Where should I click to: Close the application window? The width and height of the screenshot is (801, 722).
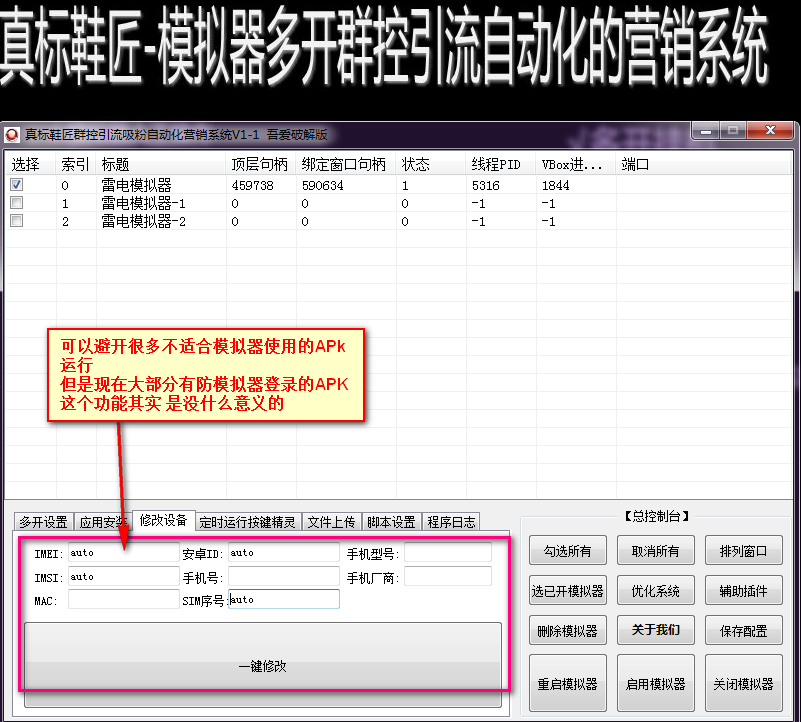[x=771, y=131]
